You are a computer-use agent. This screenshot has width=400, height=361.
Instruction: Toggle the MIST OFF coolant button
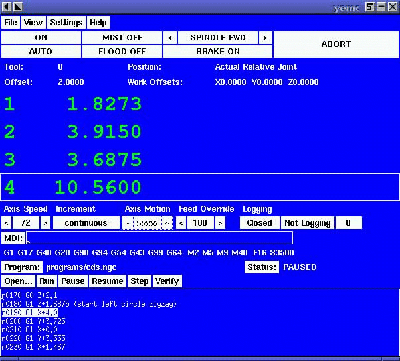(x=122, y=38)
